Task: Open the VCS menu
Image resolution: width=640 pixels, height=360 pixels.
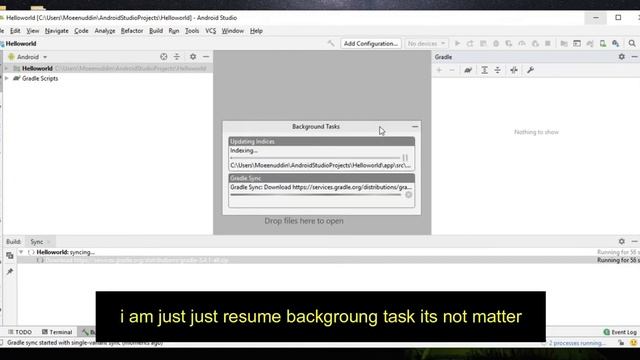Action: click(211, 31)
